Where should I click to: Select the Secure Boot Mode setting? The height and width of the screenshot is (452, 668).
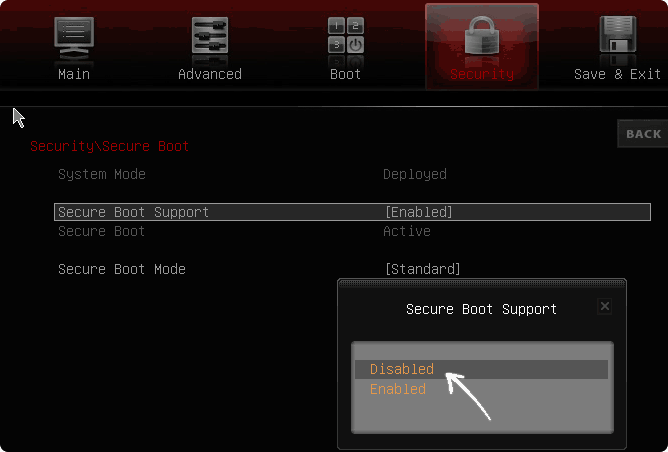click(x=122, y=269)
